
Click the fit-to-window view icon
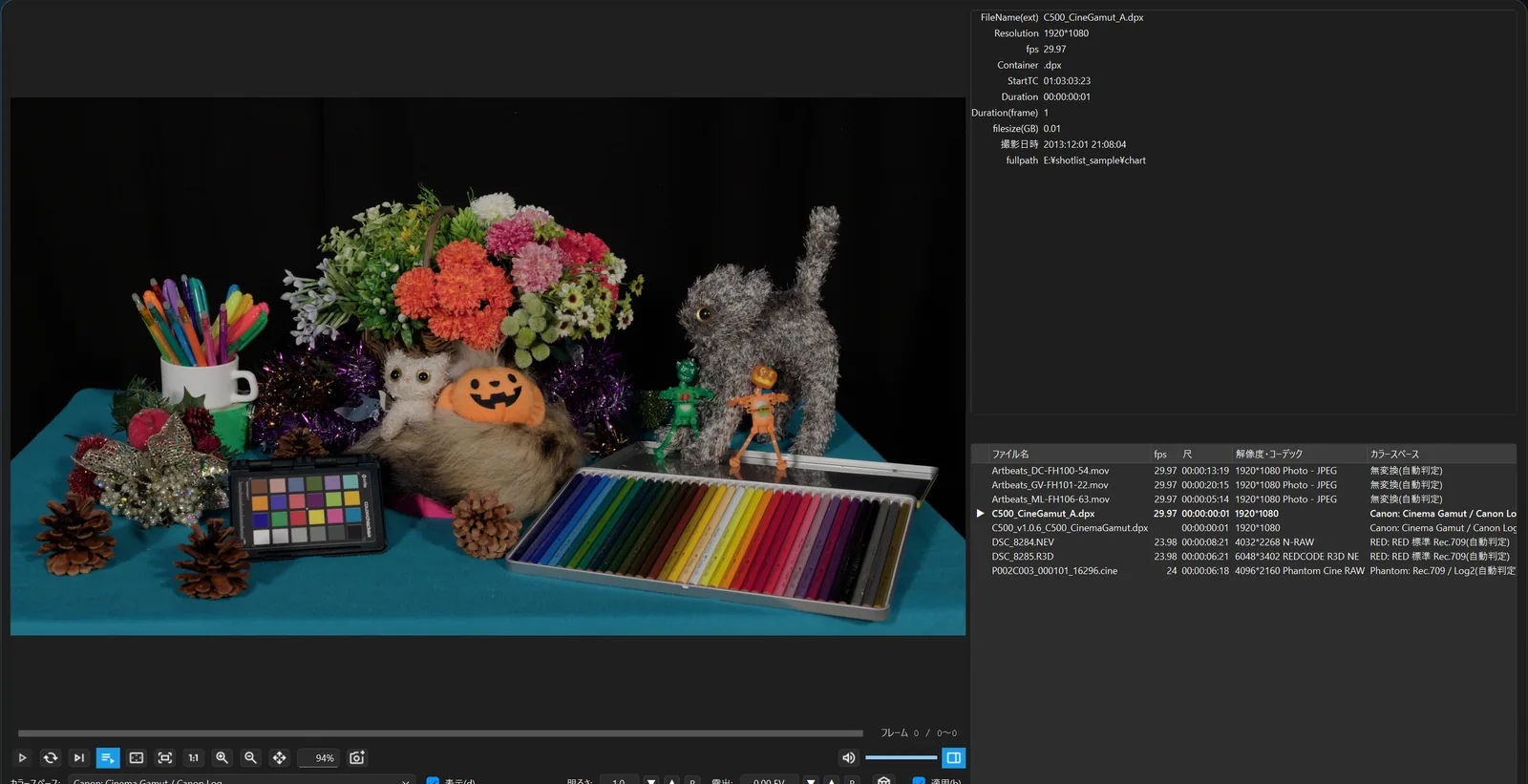pyautogui.click(x=137, y=758)
